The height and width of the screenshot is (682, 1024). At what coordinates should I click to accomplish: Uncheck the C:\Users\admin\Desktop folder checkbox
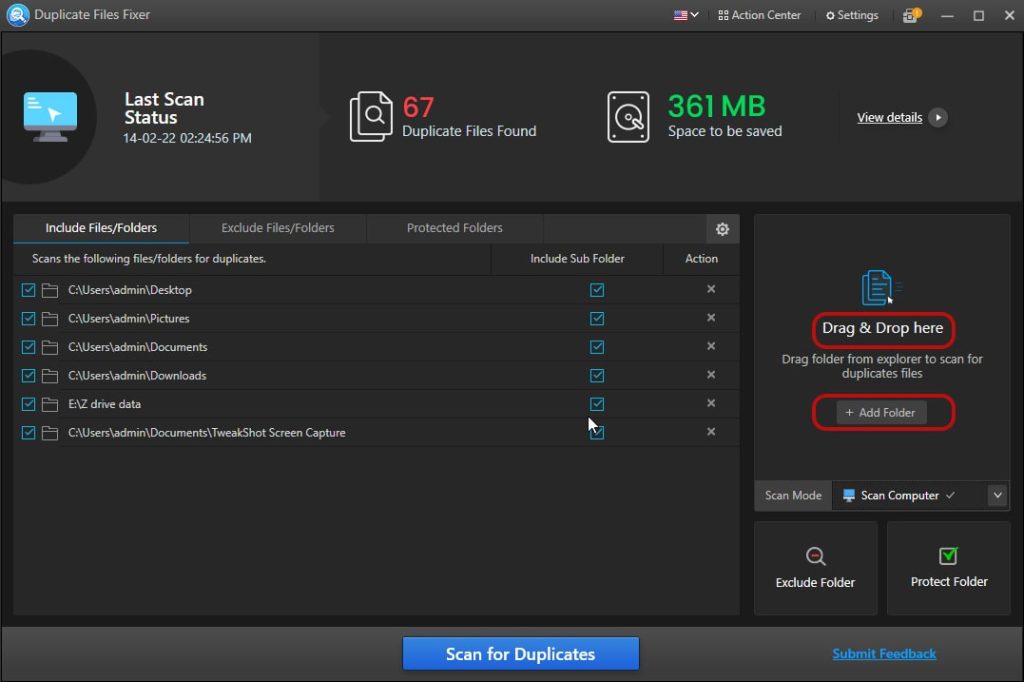28,290
